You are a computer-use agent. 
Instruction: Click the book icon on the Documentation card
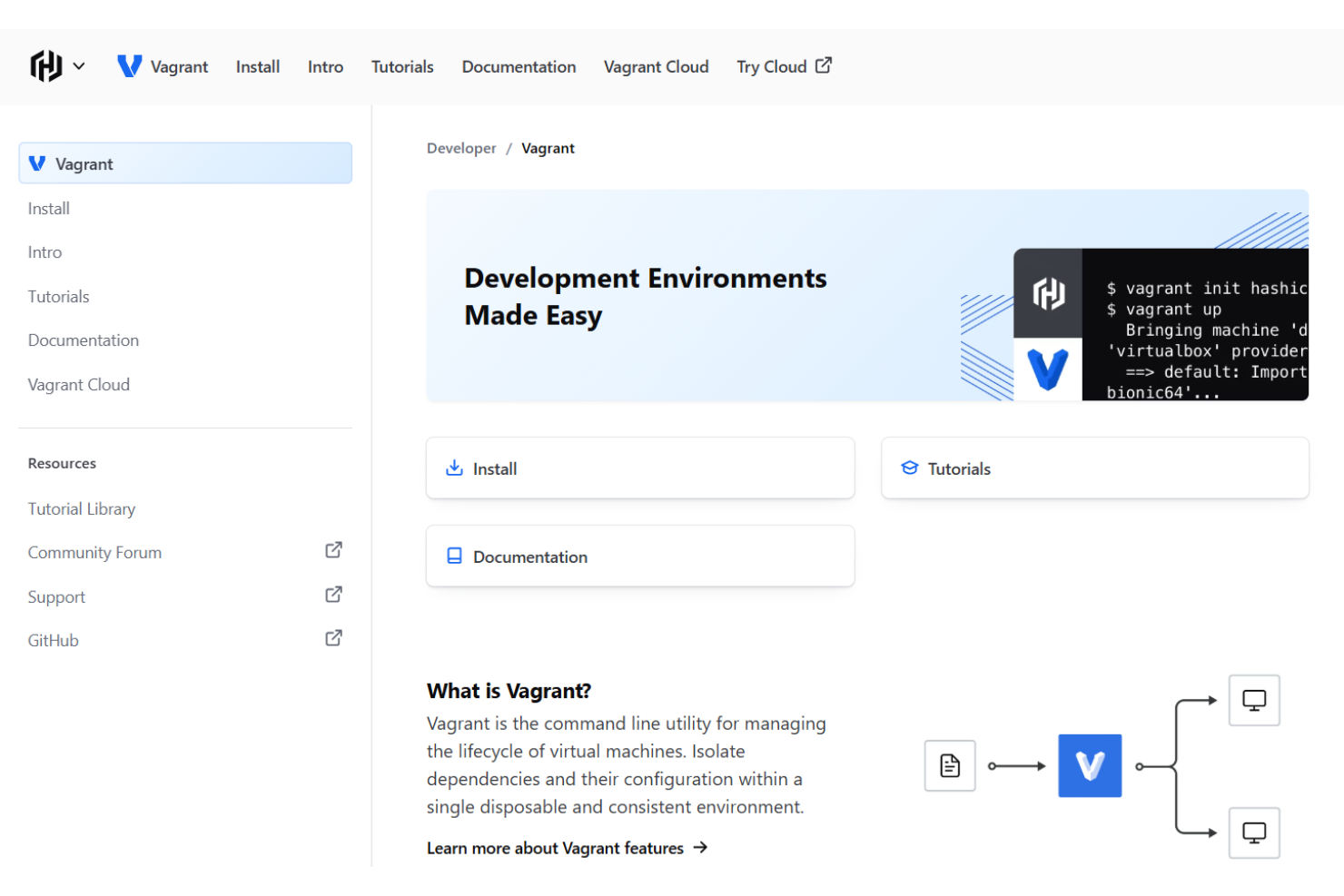coord(454,556)
